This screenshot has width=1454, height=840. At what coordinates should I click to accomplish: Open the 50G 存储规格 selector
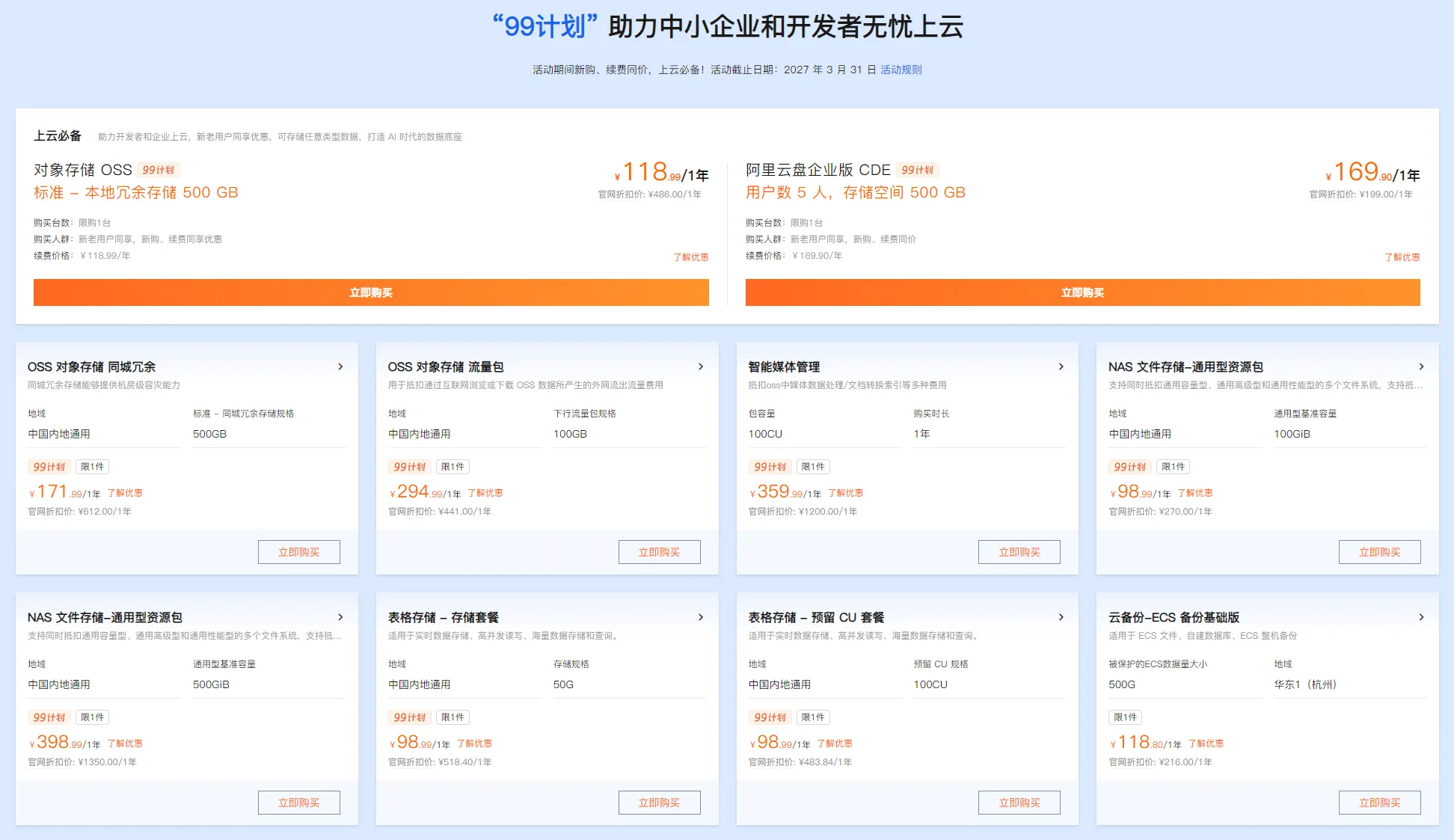(630, 684)
